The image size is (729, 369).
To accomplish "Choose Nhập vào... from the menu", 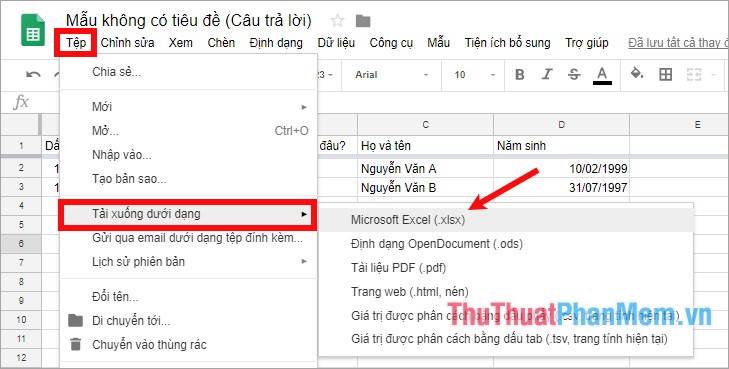I will click(188, 155).
